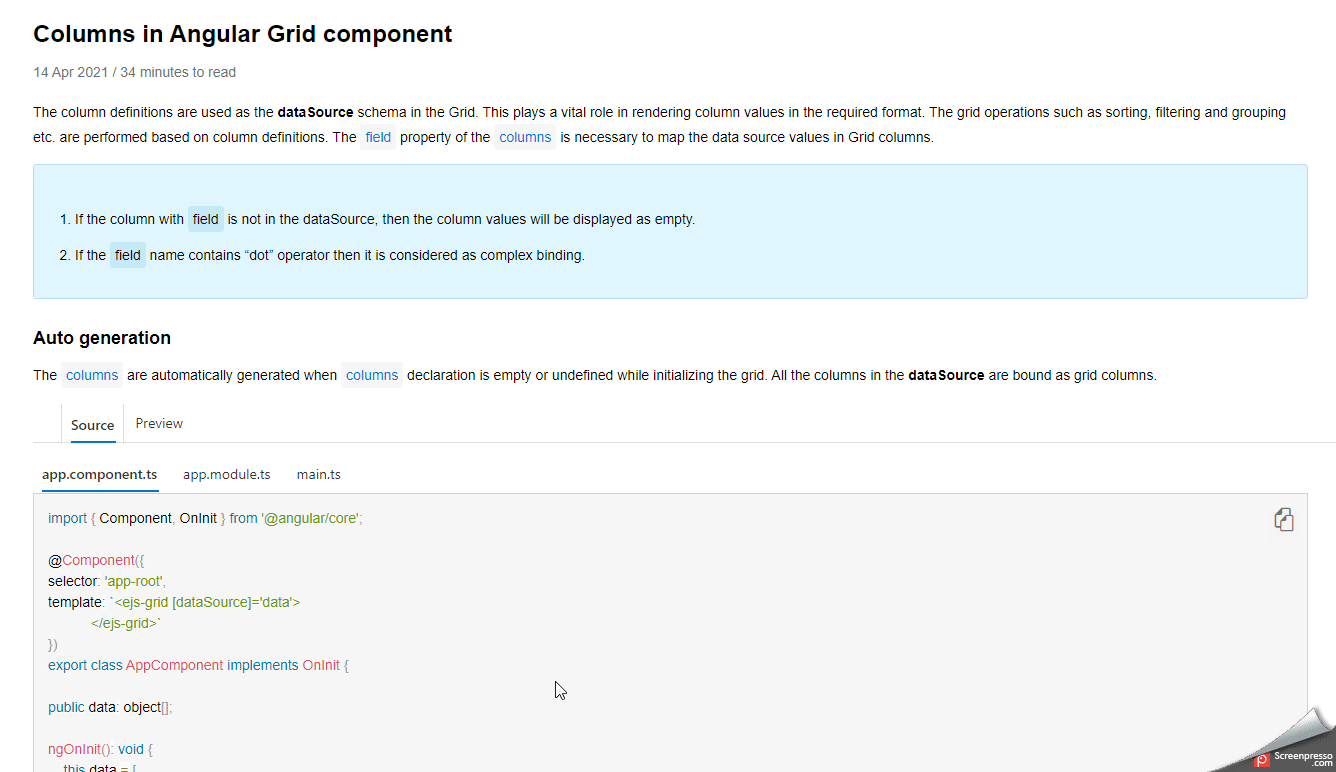Click the import Component, OnInit code line
Image resolution: width=1336 pixels, height=772 pixels.
(205, 518)
